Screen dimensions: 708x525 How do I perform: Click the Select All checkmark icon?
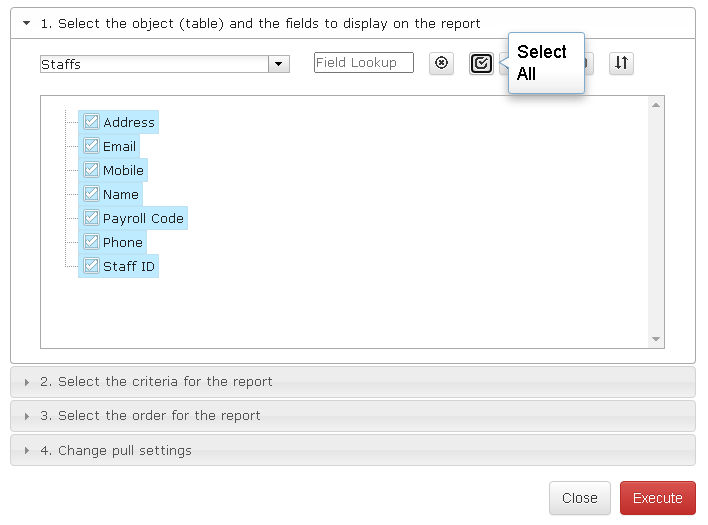(x=481, y=63)
